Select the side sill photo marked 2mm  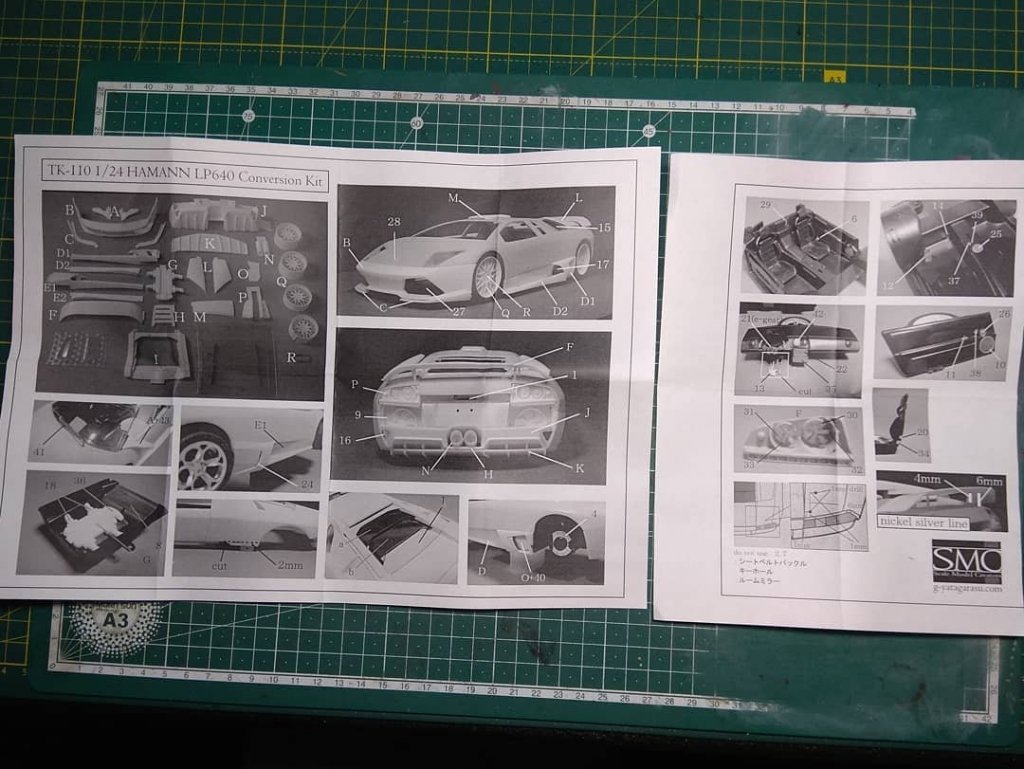click(245, 537)
